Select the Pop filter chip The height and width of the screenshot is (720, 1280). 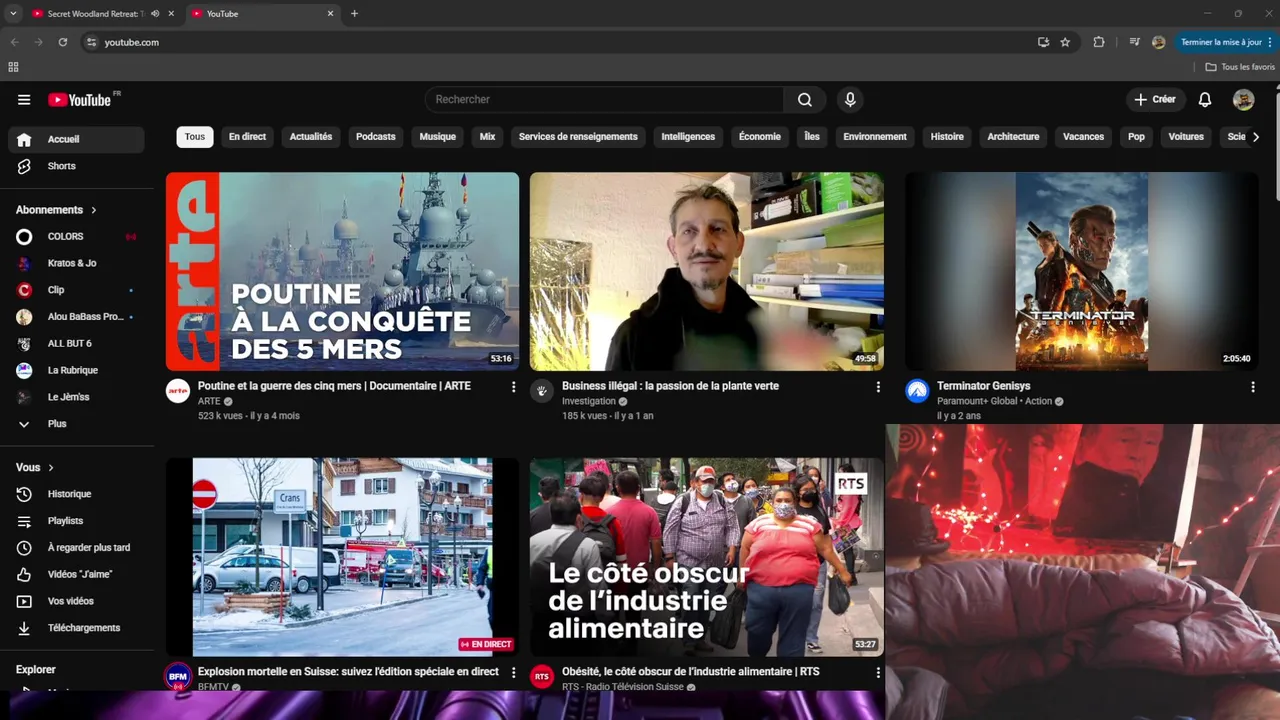pos(1136,137)
